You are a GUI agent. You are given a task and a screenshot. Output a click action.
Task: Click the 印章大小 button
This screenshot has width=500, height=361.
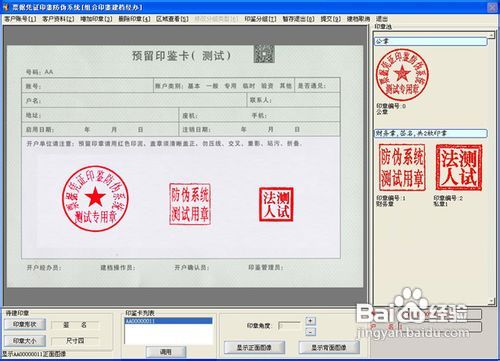pyautogui.click(x=25, y=341)
